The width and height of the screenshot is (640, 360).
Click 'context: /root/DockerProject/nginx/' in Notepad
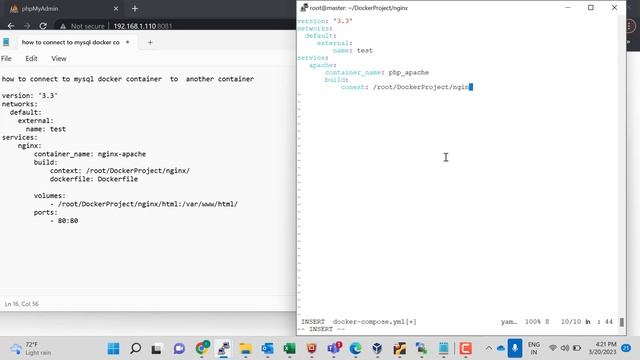coord(120,171)
